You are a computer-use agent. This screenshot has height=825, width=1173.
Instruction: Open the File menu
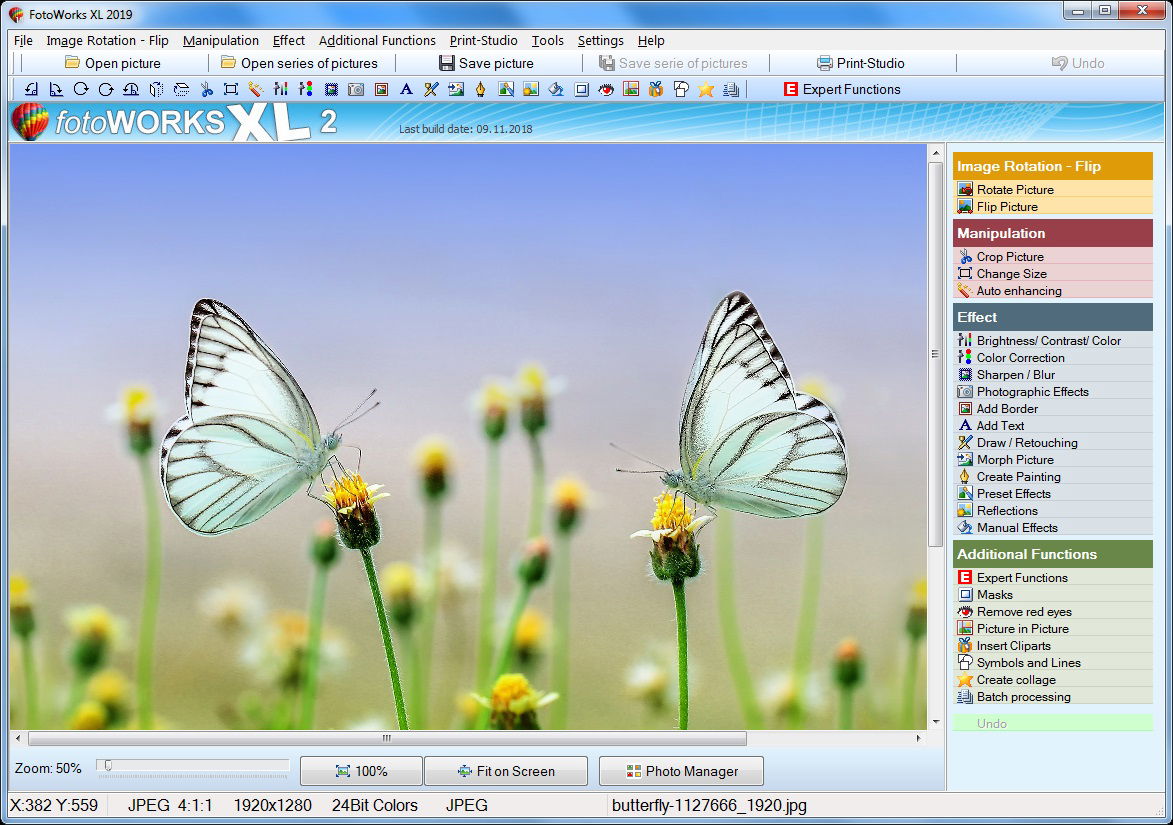pos(23,40)
